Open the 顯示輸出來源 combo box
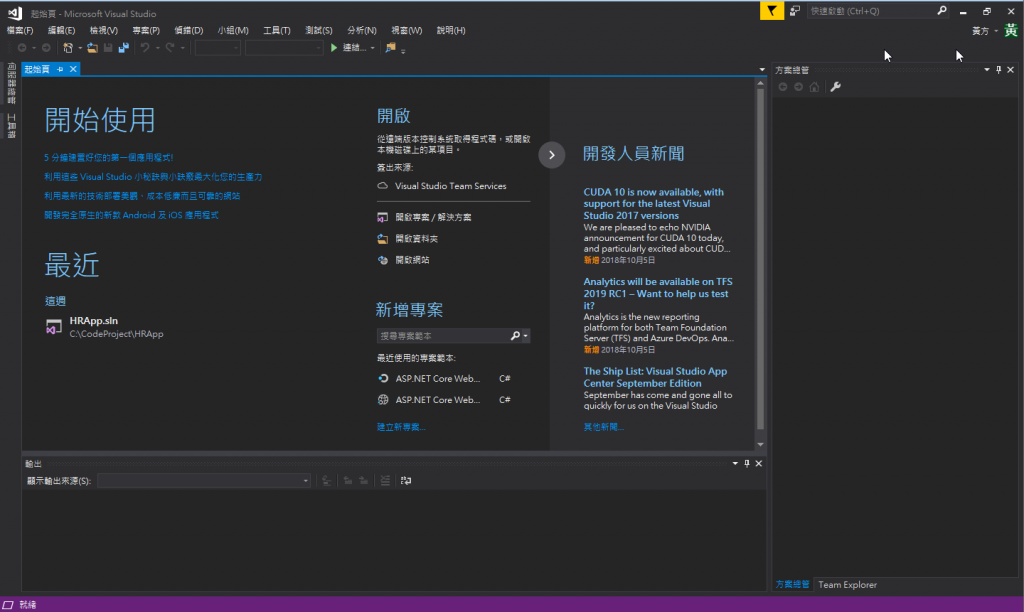 pyautogui.click(x=204, y=481)
